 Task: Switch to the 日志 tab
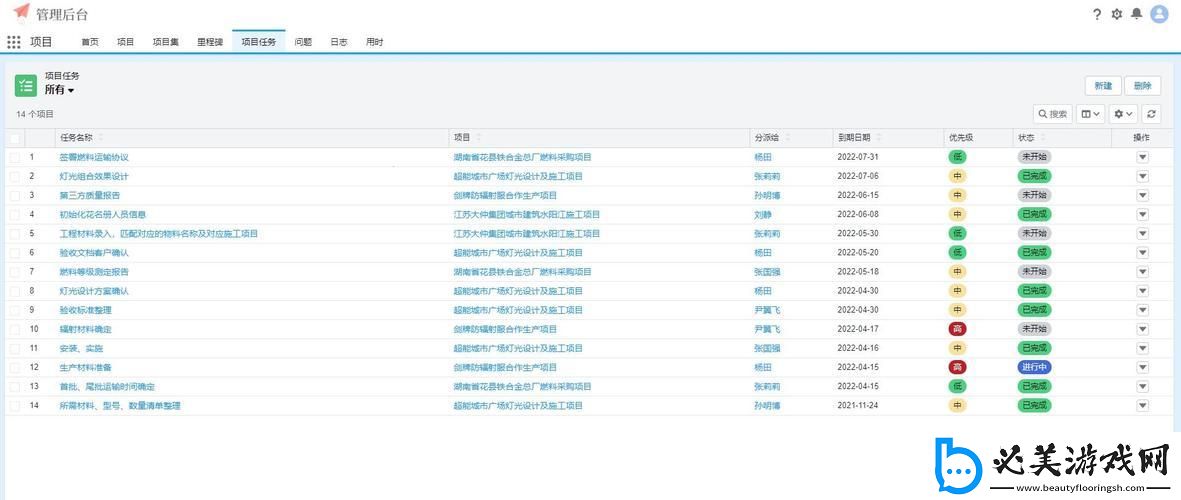pos(339,42)
